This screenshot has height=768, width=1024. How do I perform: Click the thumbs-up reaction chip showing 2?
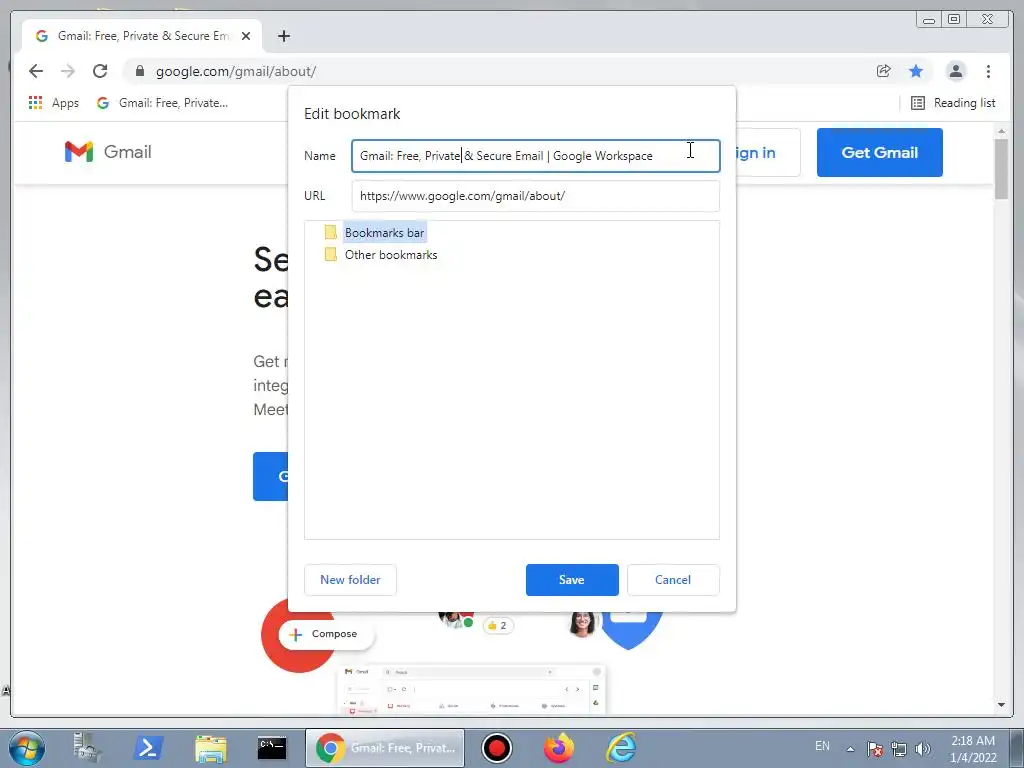coord(498,626)
